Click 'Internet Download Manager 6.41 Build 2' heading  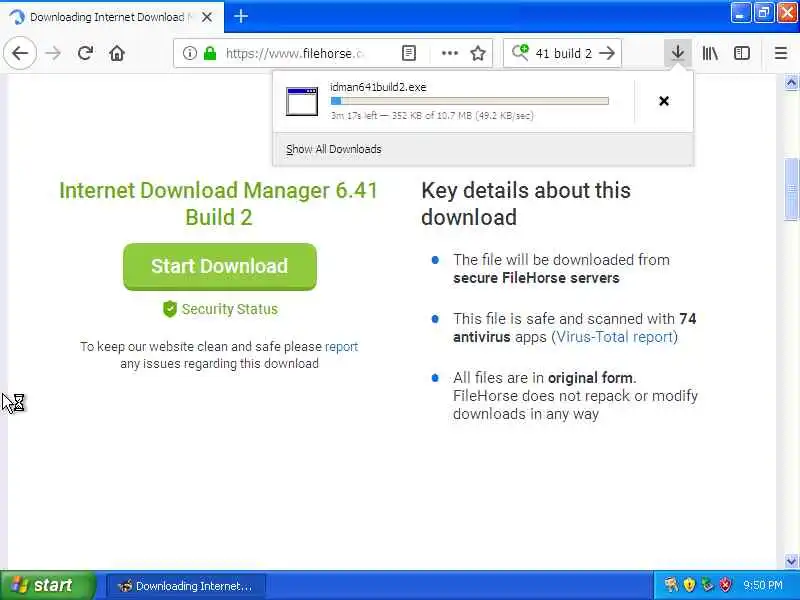click(x=218, y=204)
